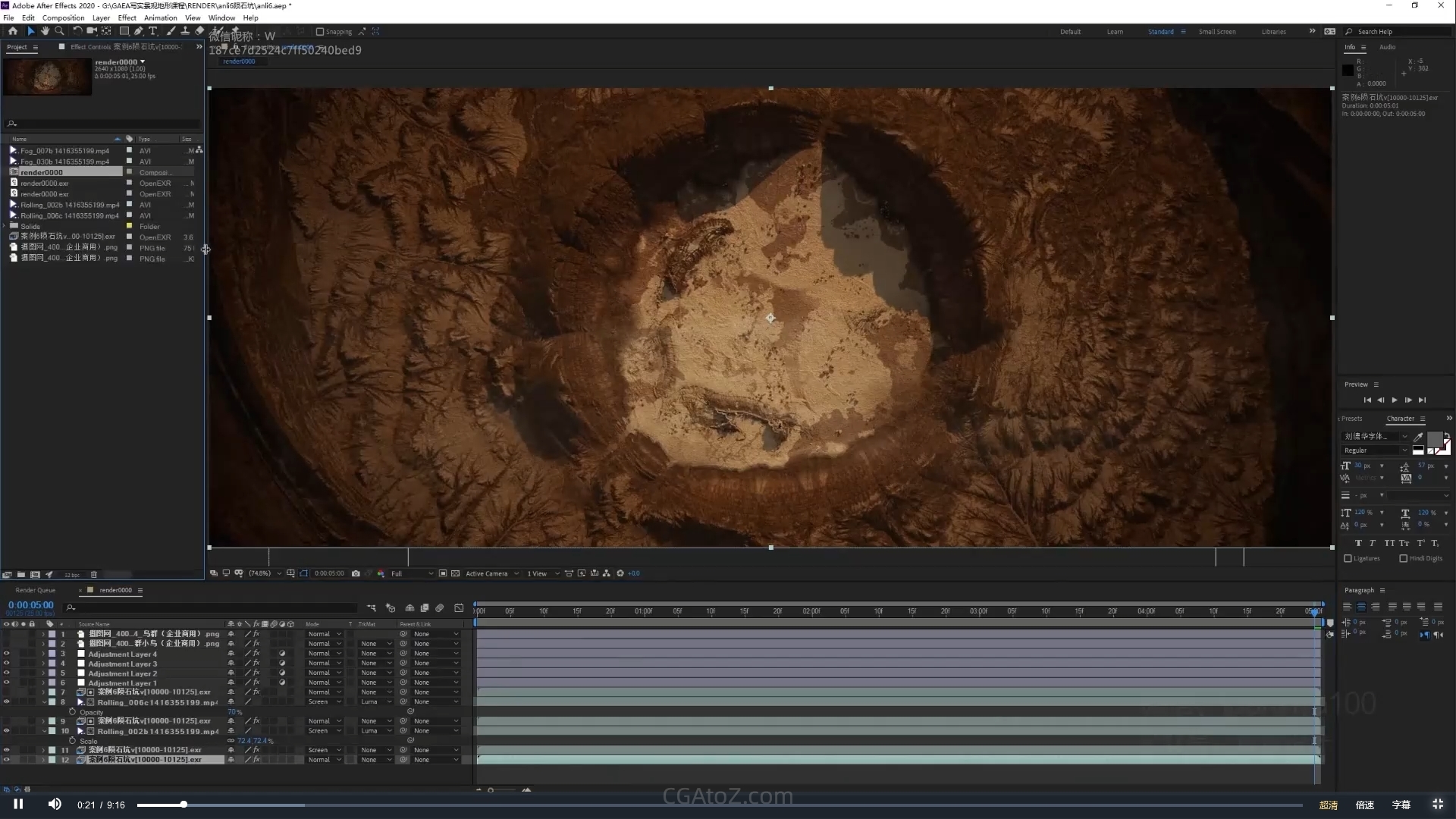1456x819 pixels.
Task: Click the Character fill color swatch
Action: click(x=1434, y=439)
